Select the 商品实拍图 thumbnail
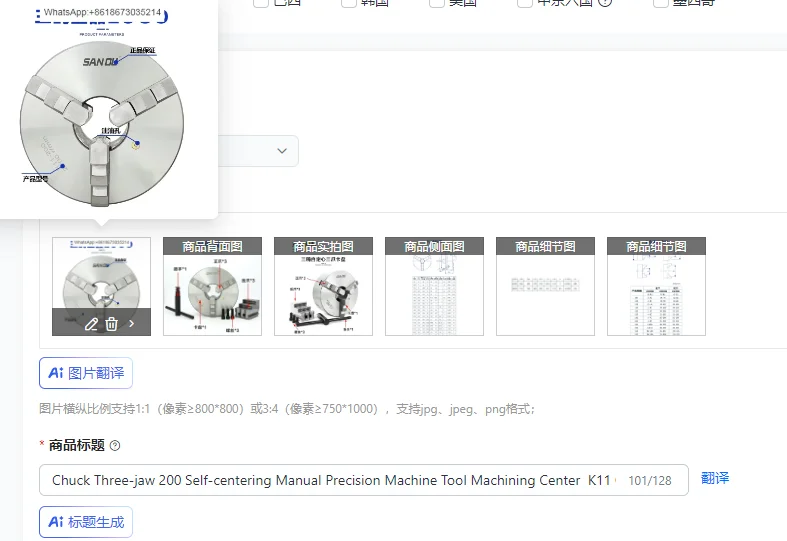 [323, 287]
